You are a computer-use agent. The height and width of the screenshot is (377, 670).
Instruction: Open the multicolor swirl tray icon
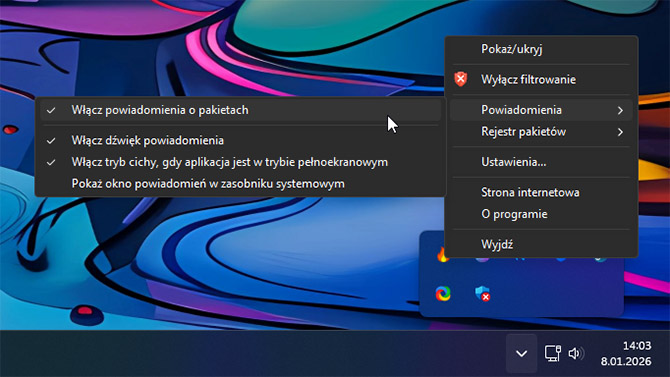[443, 294]
